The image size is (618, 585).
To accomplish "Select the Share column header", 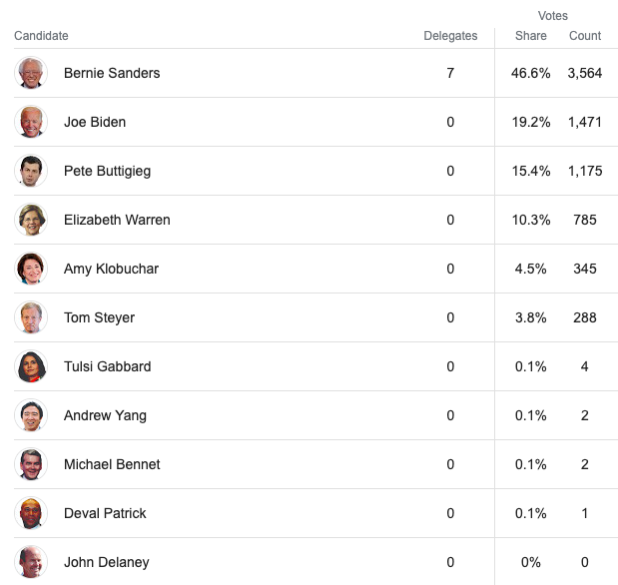I will tap(531, 36).
